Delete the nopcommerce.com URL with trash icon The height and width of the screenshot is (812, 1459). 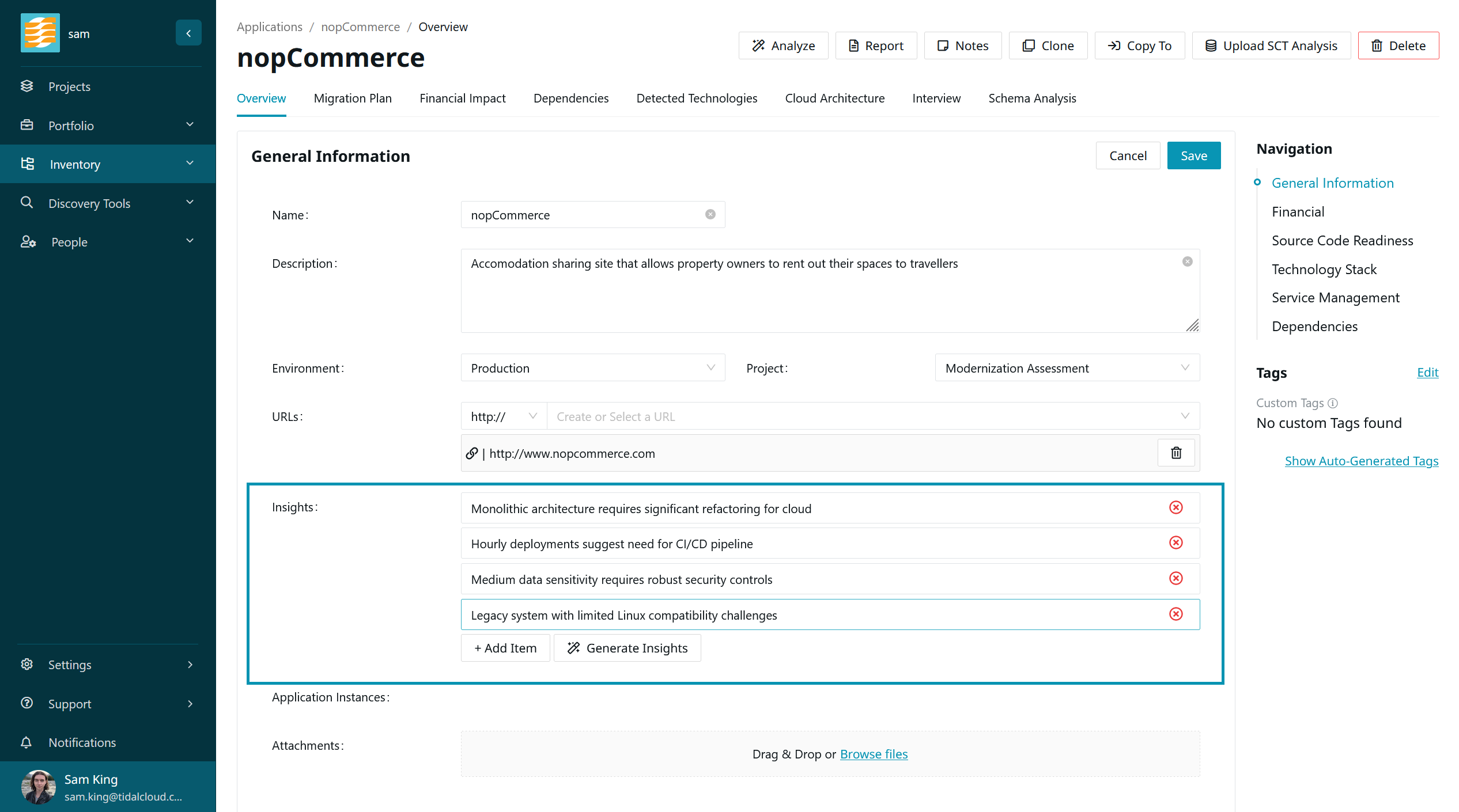click(x=1176, y=453)
